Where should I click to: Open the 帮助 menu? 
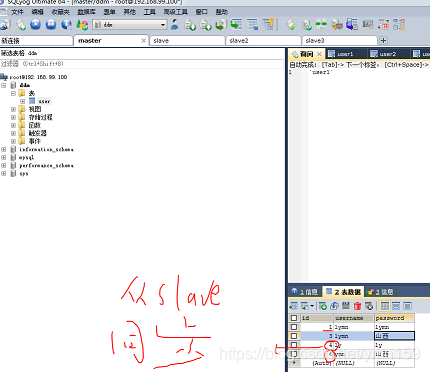(222, 12)
